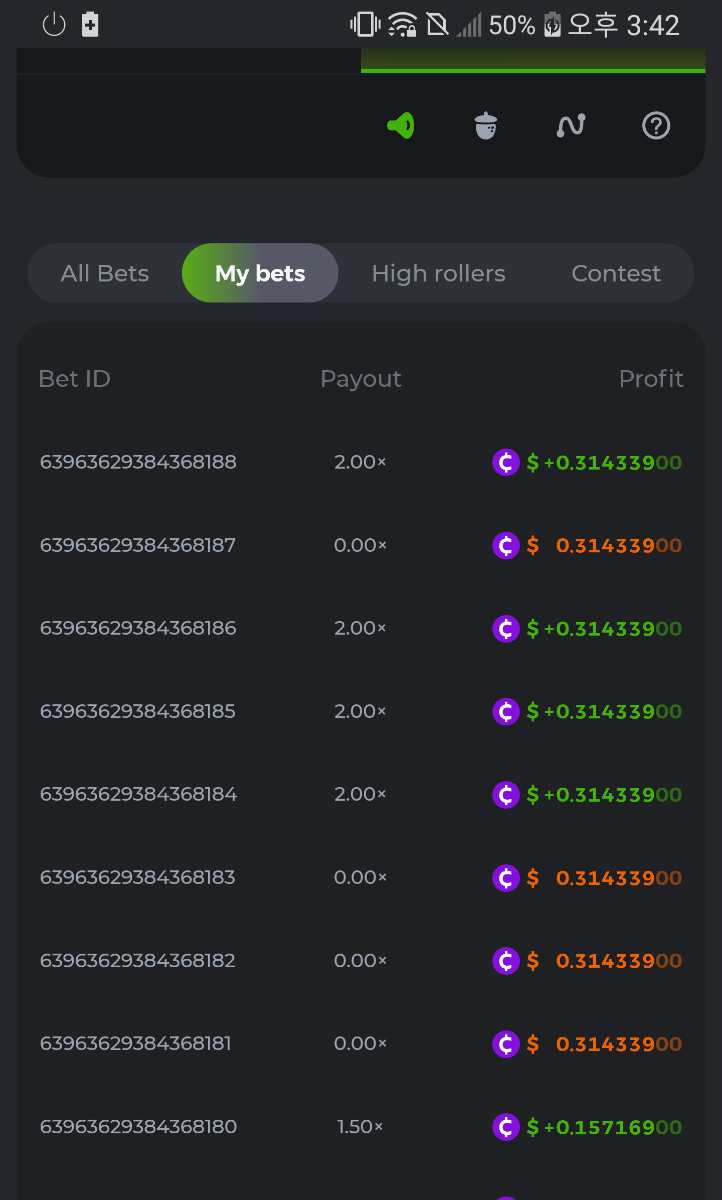Click the Bet ID column header
This screenshot has height=1200, width=722.
pos(74,379)
